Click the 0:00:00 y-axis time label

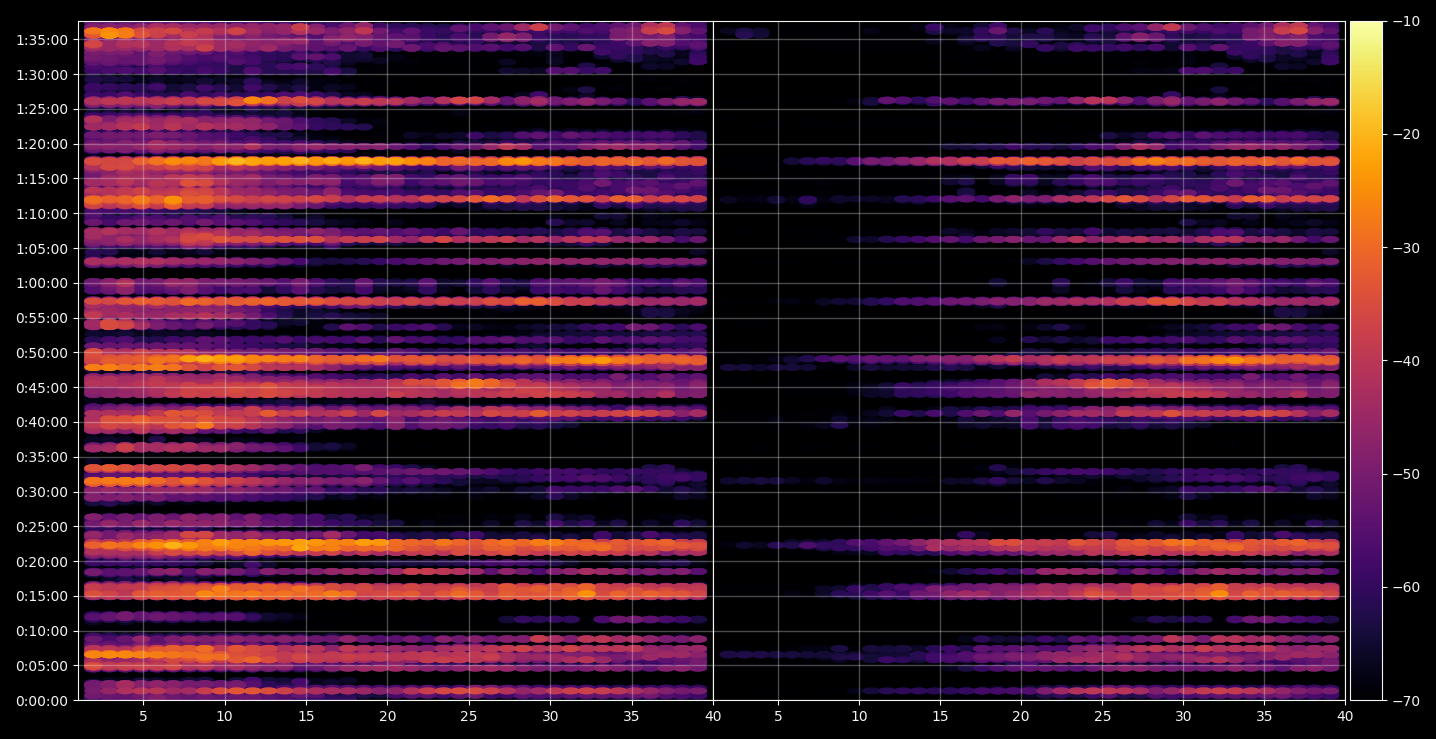[43, 700]
